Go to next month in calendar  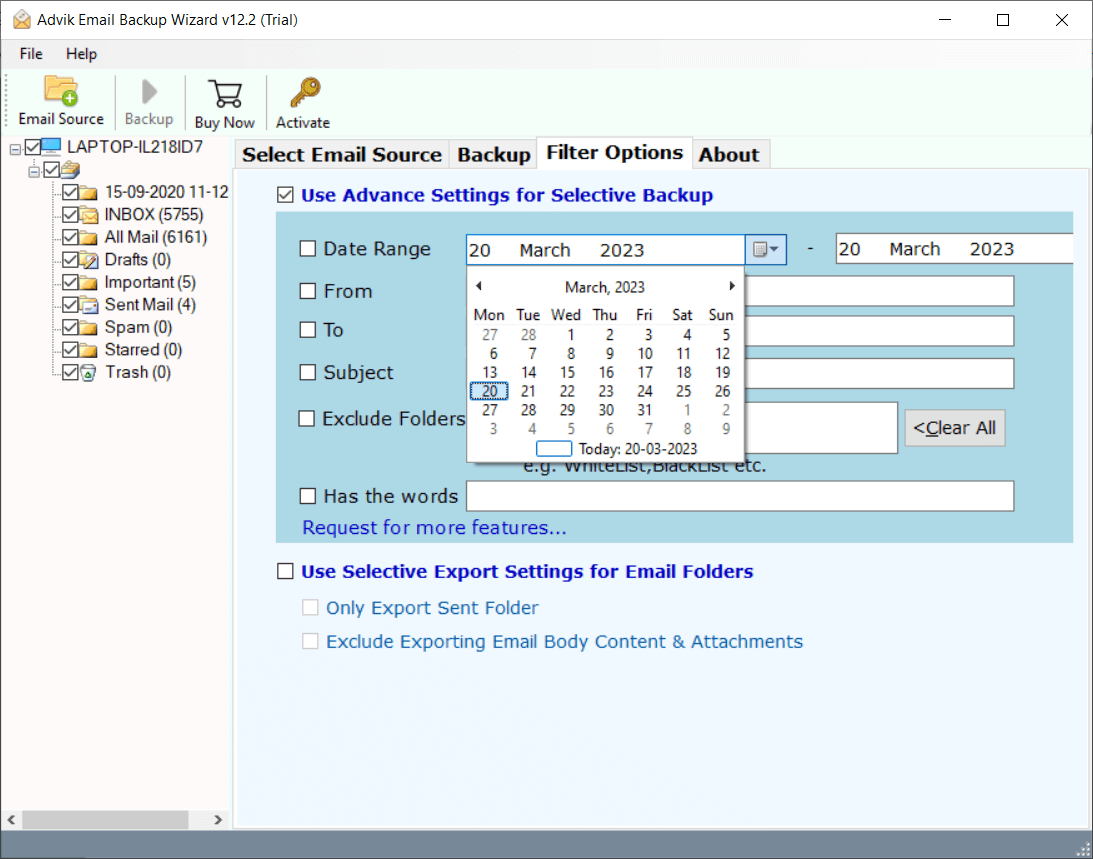pyautogui.click(x=731, y=286)
